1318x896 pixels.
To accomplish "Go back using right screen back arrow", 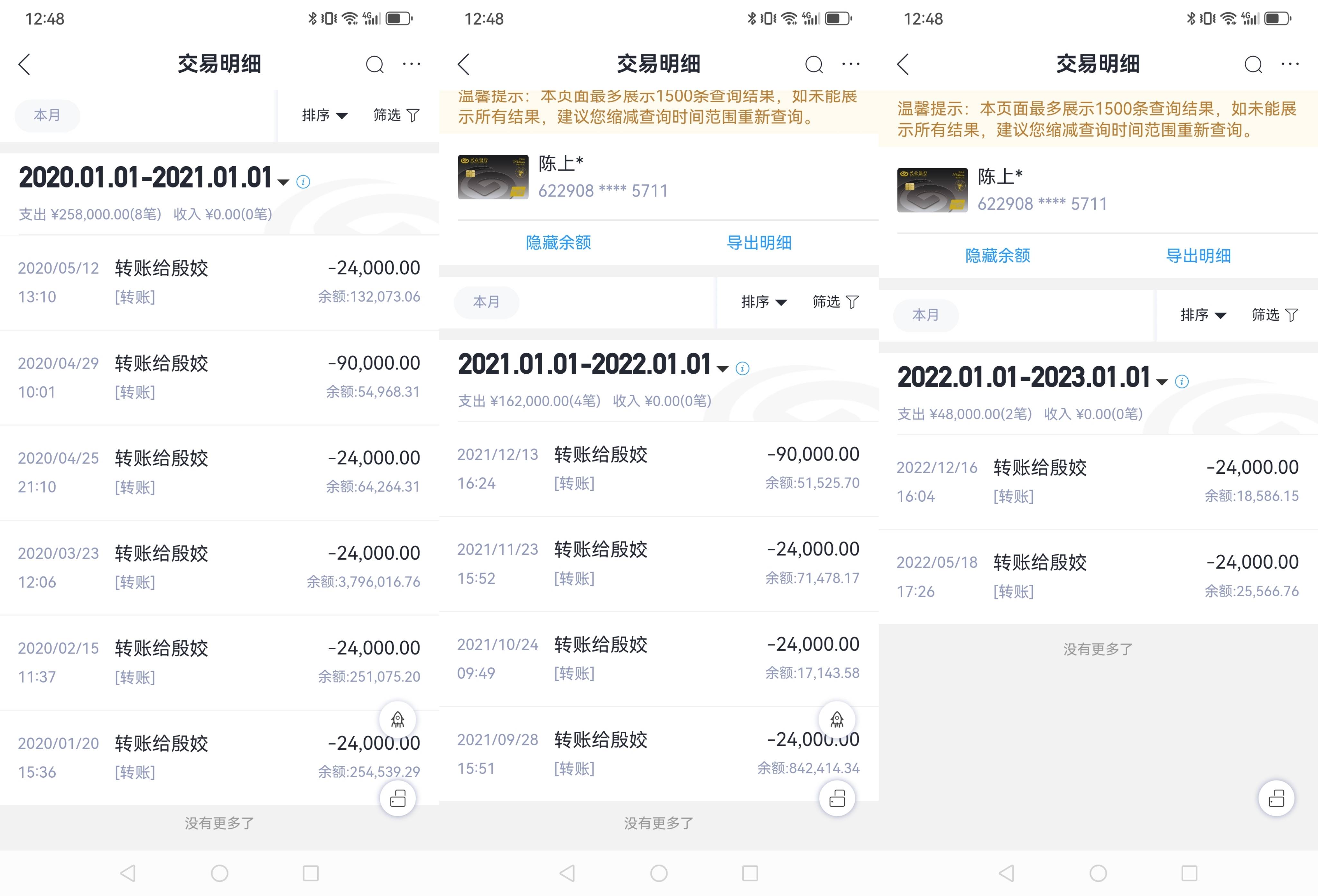I will click(904, 65).
